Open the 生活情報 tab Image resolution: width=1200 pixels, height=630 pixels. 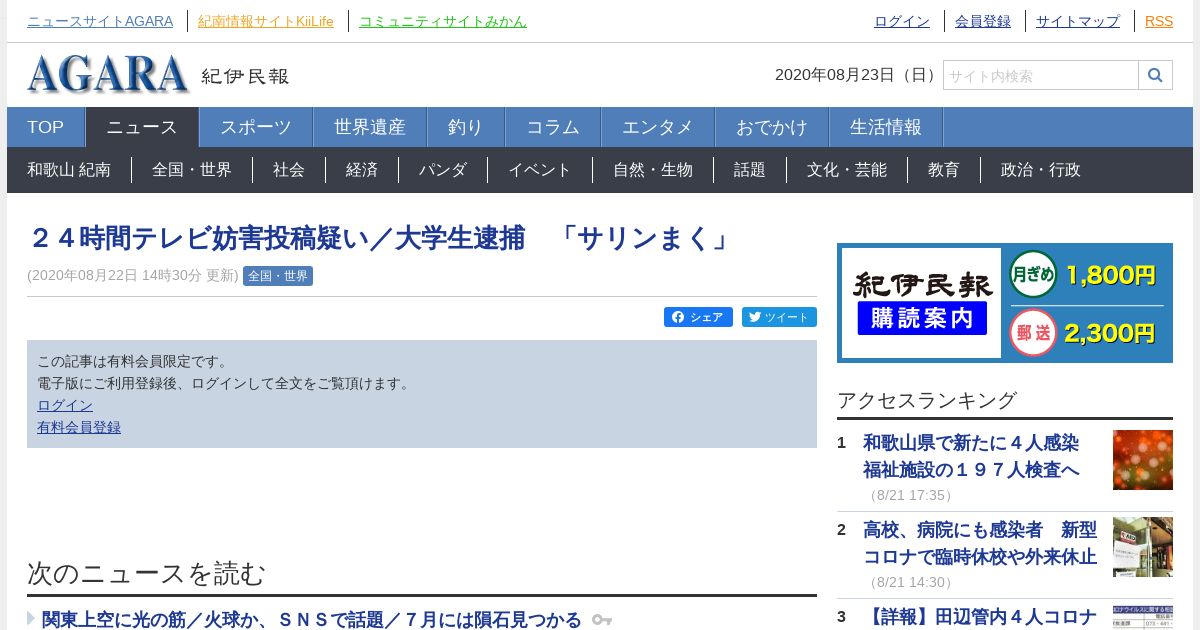click(x=886, y=127)
